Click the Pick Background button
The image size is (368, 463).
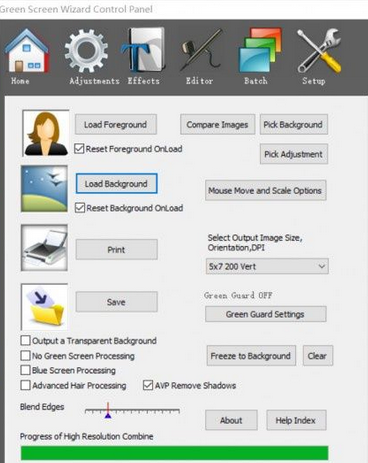[x=294, y=125]
